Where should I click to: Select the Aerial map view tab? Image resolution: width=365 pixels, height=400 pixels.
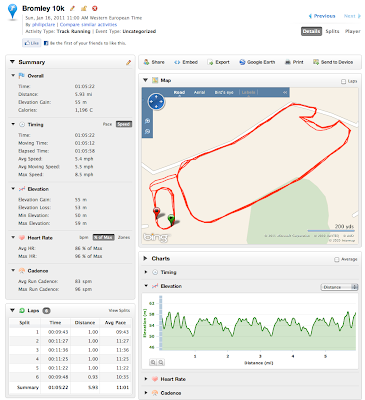199,92
